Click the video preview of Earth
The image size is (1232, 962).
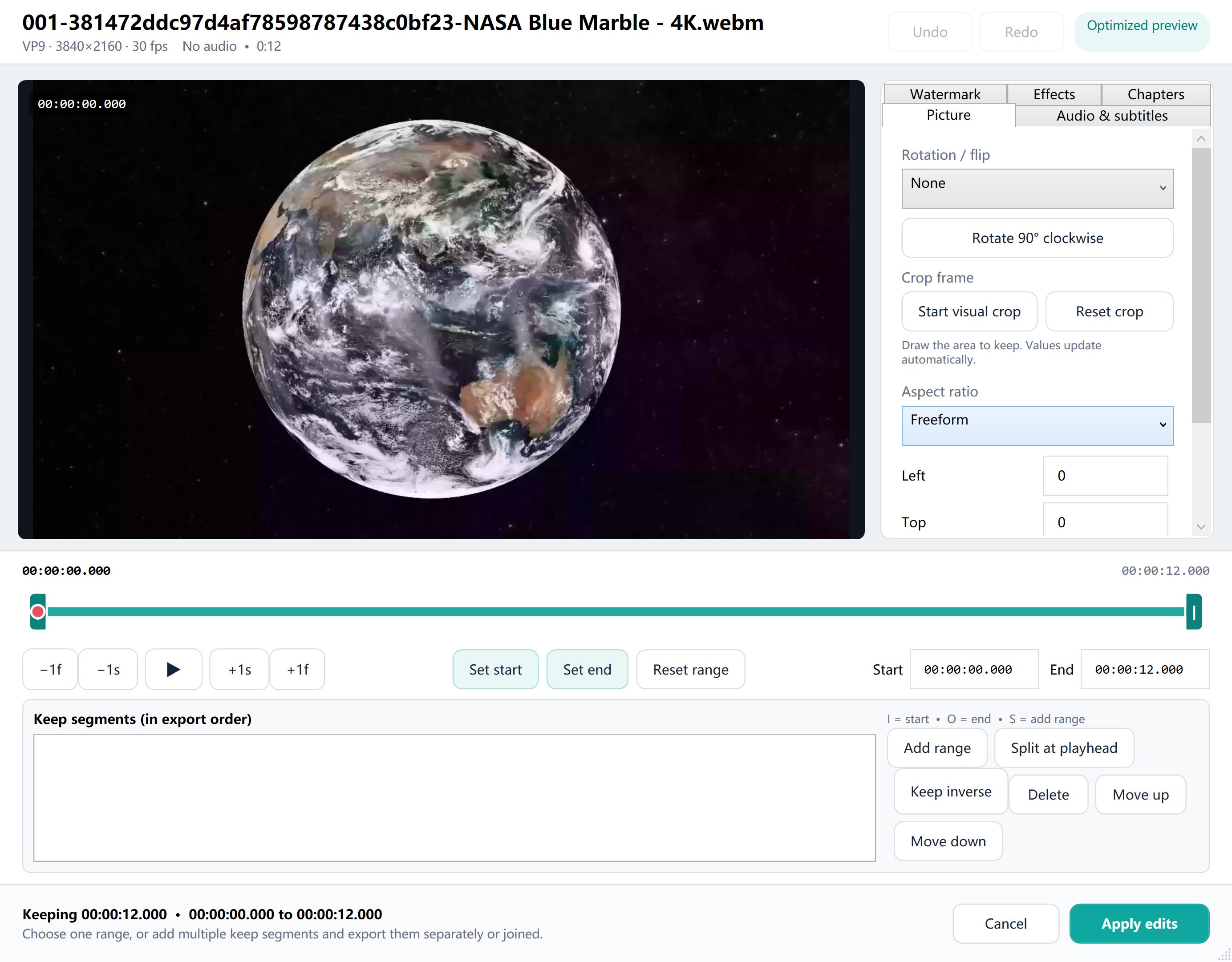pyautogui.click(x=441, y=310)
